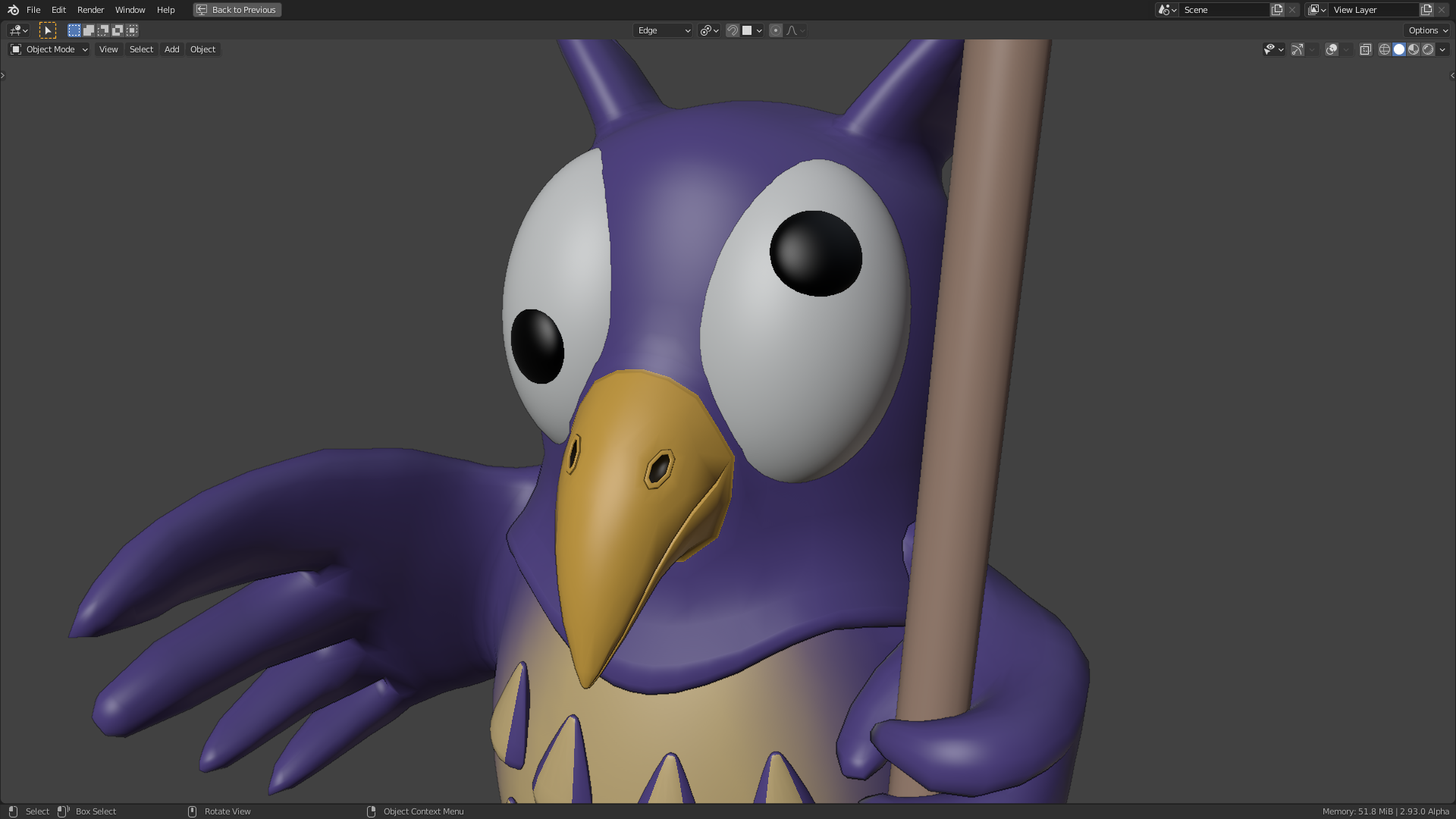Select the Tweak select tool icon
The width and height of the screenshot is (1456, 819).
click(x=48, y=30)
